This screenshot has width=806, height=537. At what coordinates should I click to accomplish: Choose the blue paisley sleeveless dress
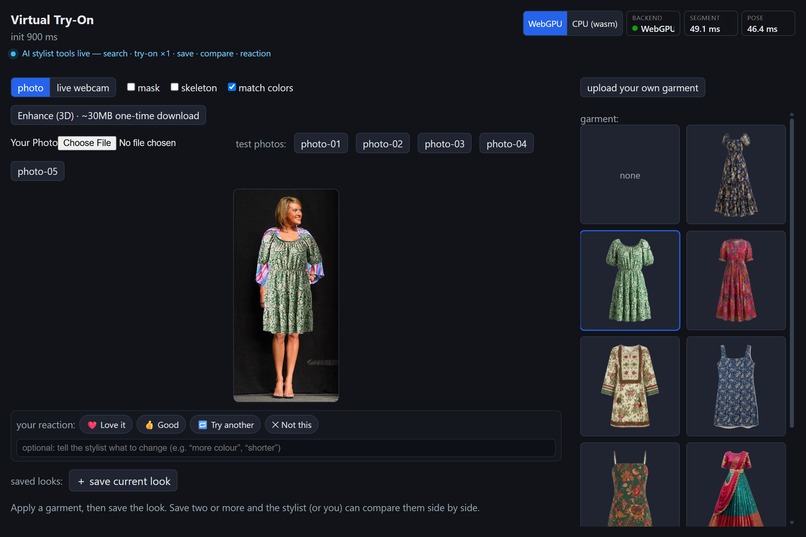tap(736, 386)
